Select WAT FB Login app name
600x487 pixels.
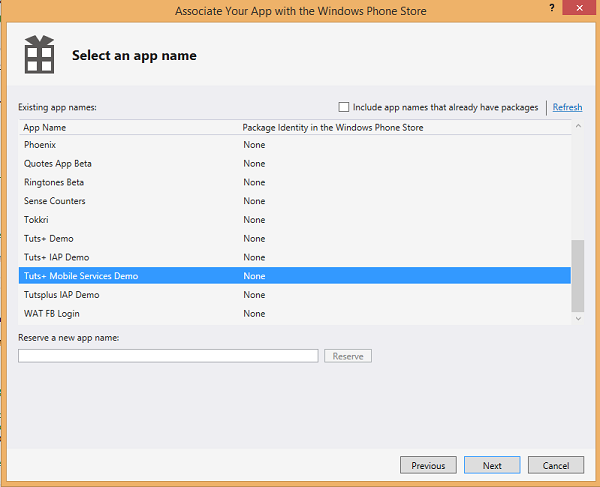[x=295, y=313]
